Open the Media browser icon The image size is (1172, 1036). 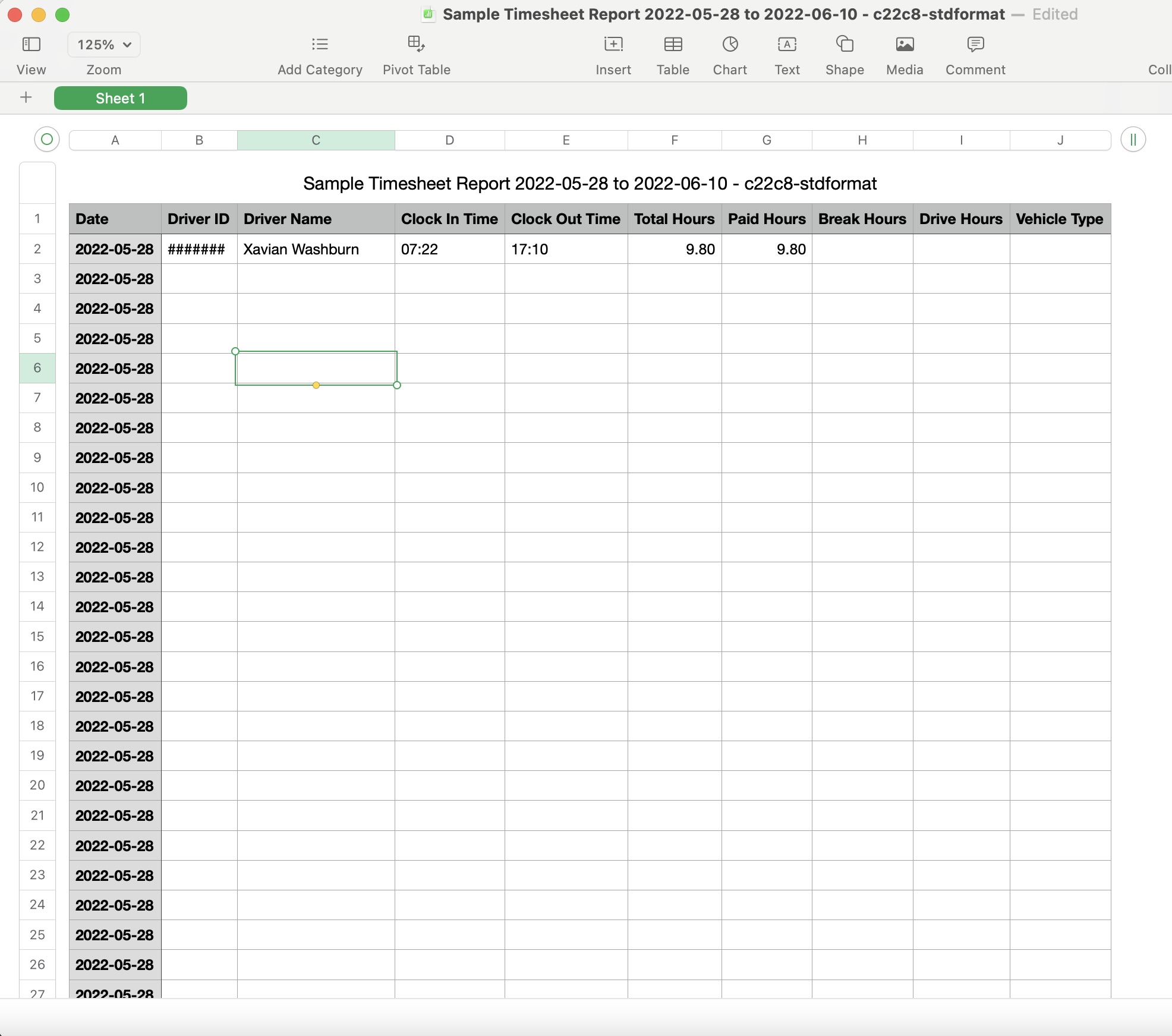[905, 45]
